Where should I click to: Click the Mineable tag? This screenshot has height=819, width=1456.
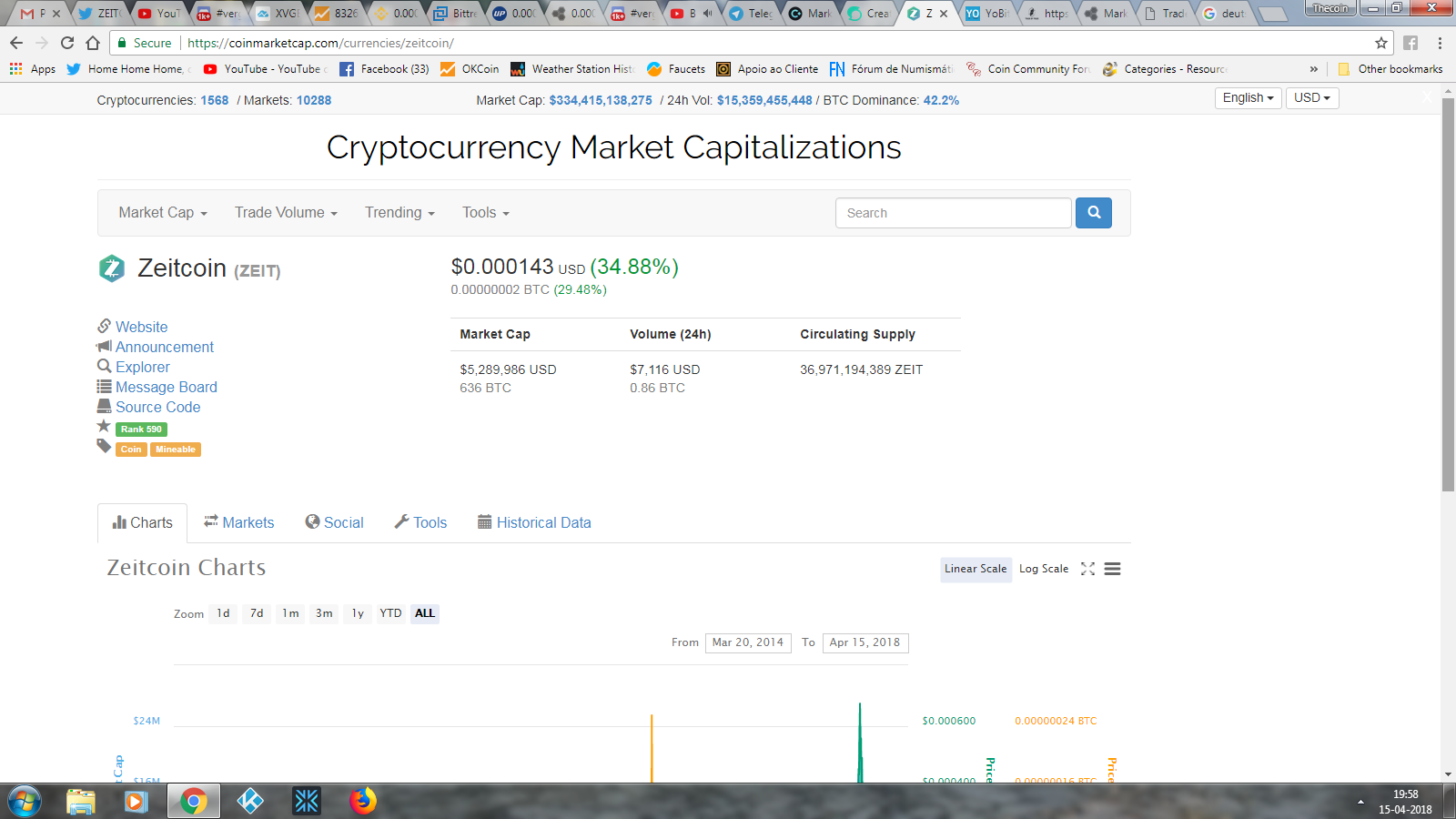click(176, 450)
